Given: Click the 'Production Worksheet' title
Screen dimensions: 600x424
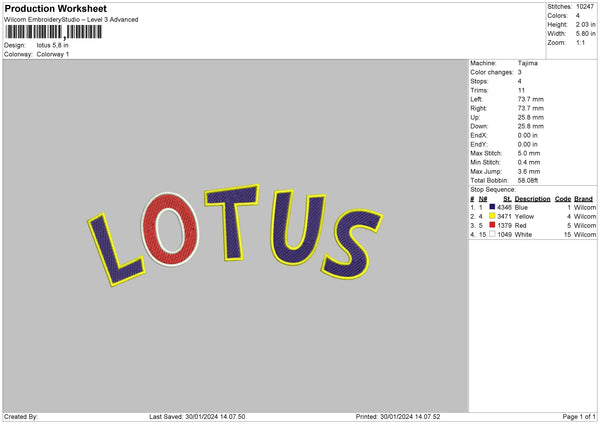Looking at the screenshot, I should (55, 8).
